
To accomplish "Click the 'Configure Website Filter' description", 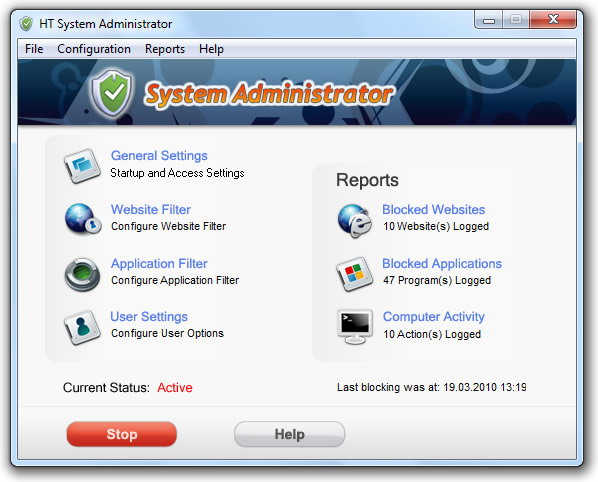I will point(169,227).
